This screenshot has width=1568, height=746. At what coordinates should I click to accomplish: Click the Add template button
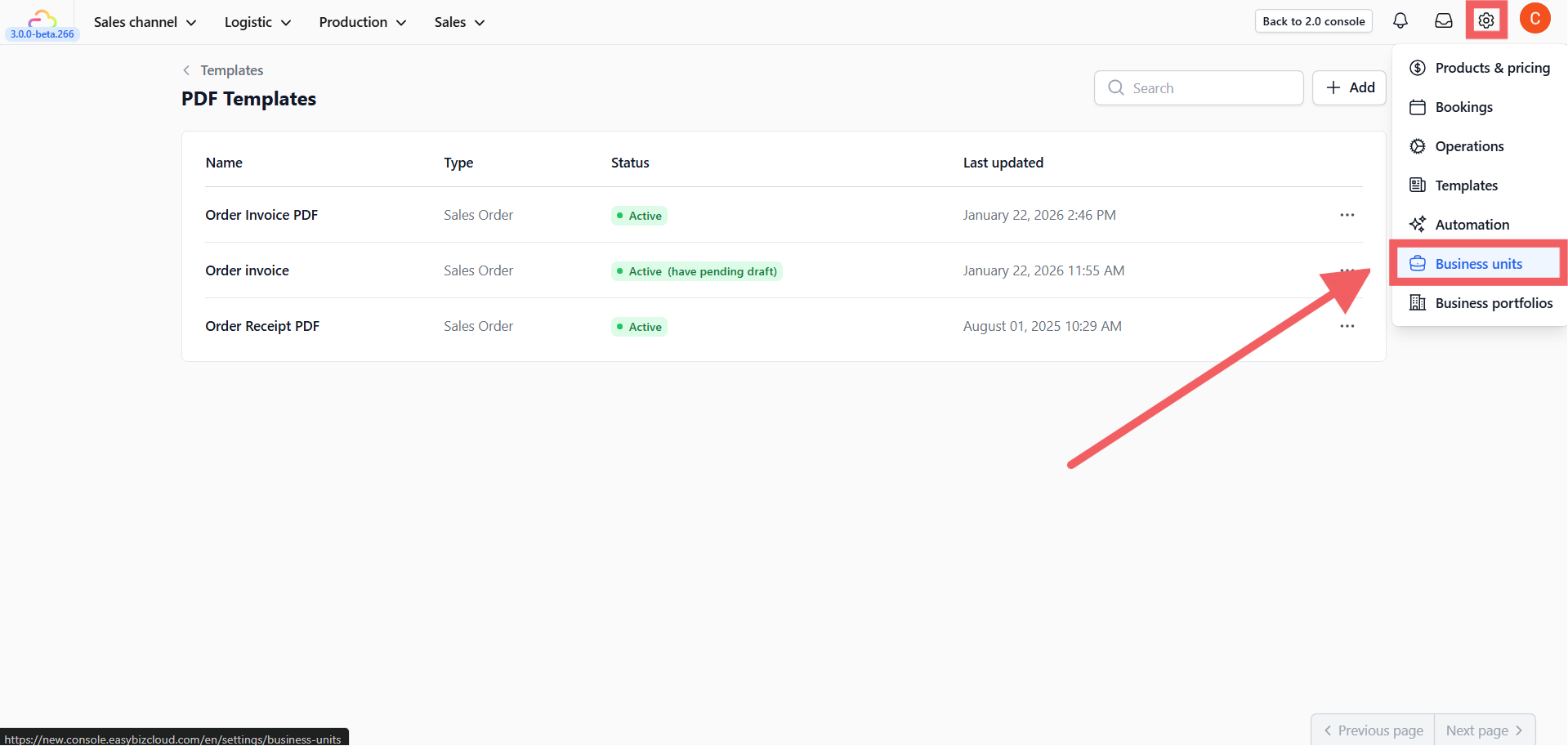click(1349, 87)
